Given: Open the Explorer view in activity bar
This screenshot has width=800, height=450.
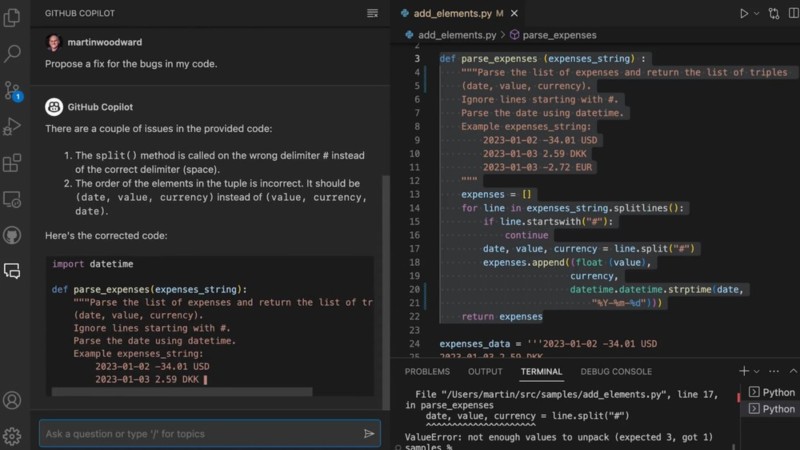Looking at the screenshot, I should (12, 17).
